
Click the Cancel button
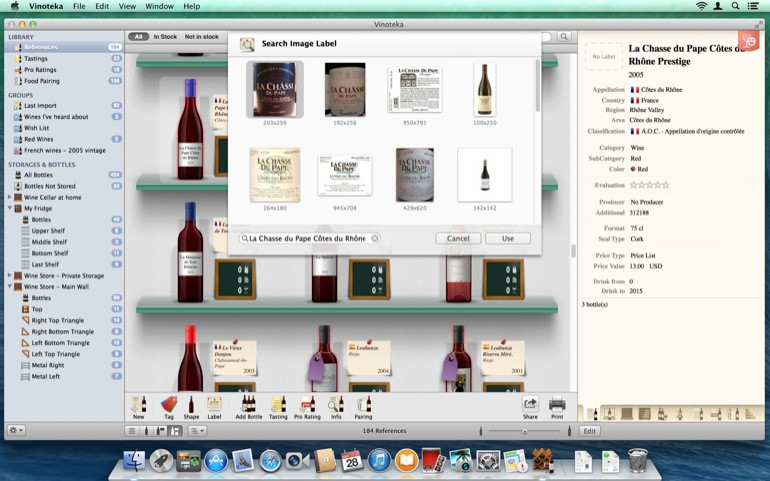pos(458,238)
